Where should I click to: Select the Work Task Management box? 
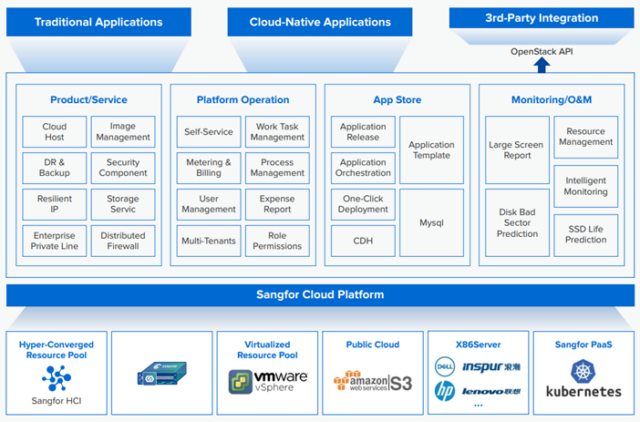pyautogui.click(x=277, y=132)
